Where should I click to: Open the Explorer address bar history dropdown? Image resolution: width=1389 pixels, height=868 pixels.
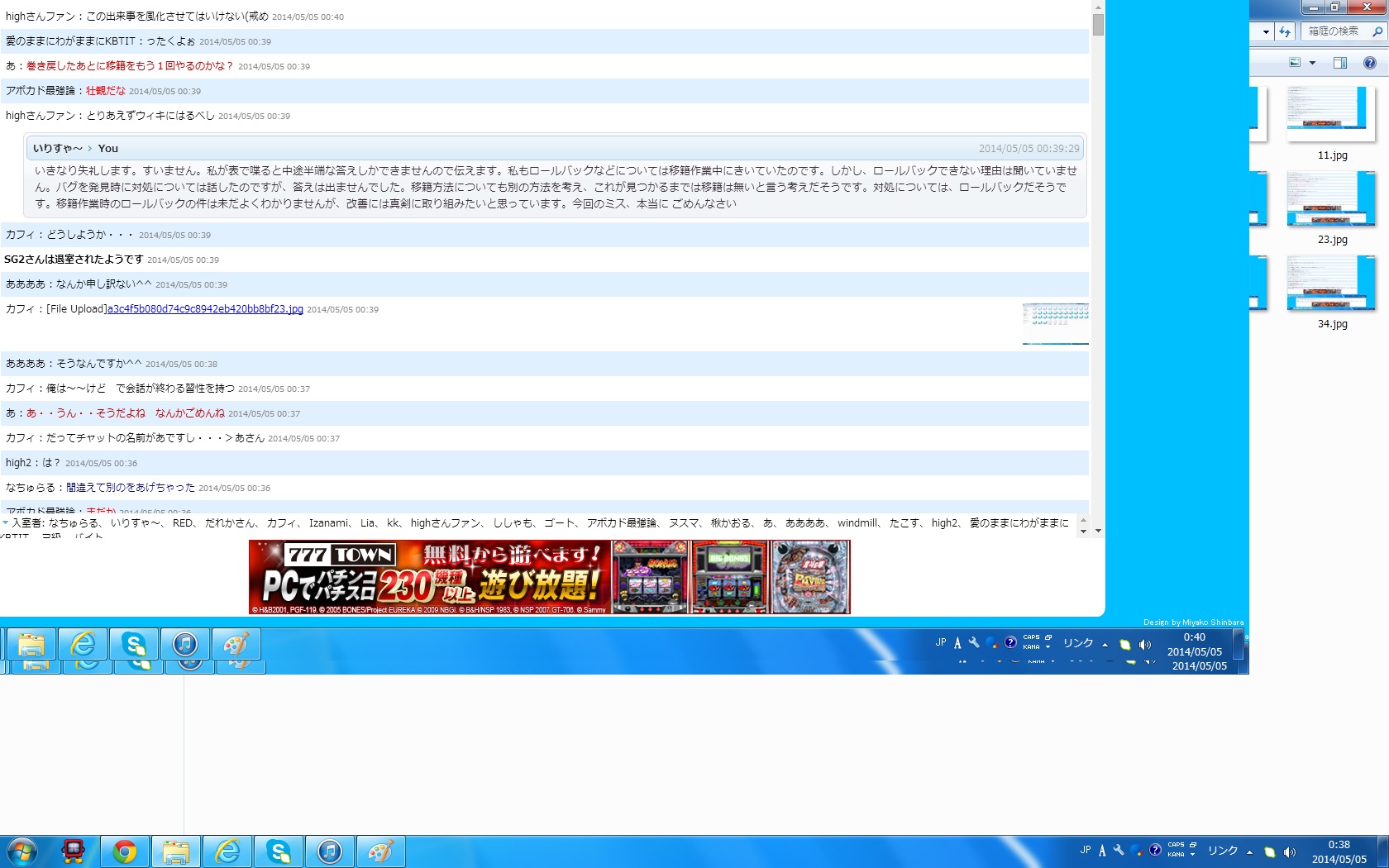(1266, 31)
